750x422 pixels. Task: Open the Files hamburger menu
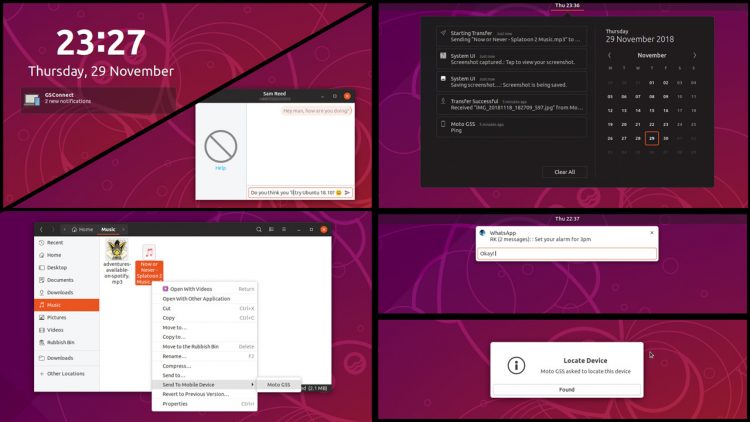[284, 230]
